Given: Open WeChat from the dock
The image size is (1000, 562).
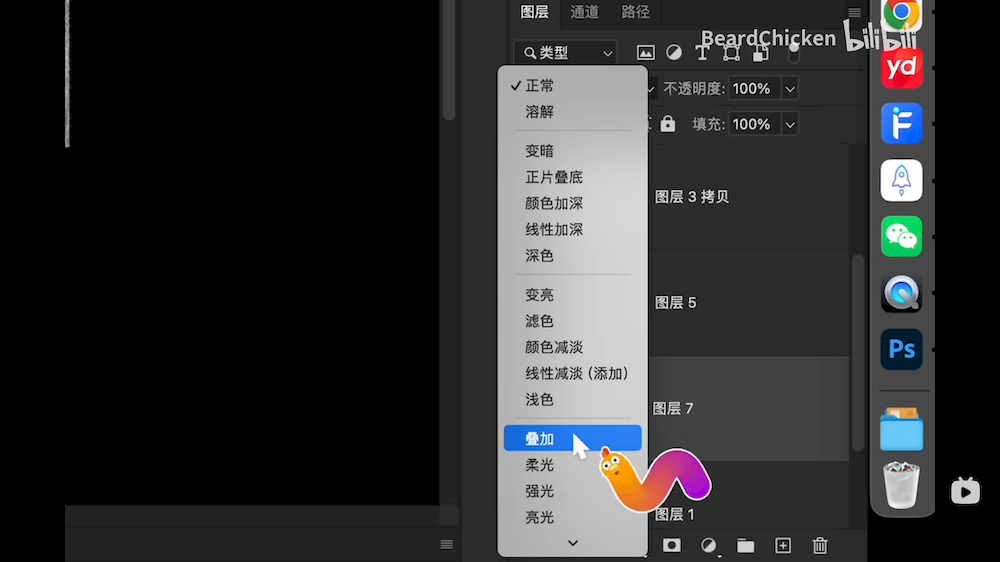Looking at the screenshot, I should [901, 236].
